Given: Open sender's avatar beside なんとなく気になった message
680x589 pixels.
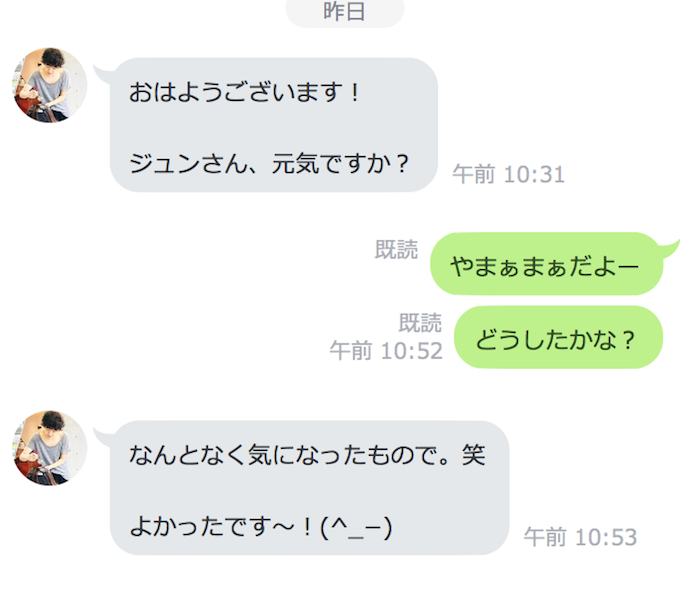Looking at the screenshot, I should click(x=49, y=448).
